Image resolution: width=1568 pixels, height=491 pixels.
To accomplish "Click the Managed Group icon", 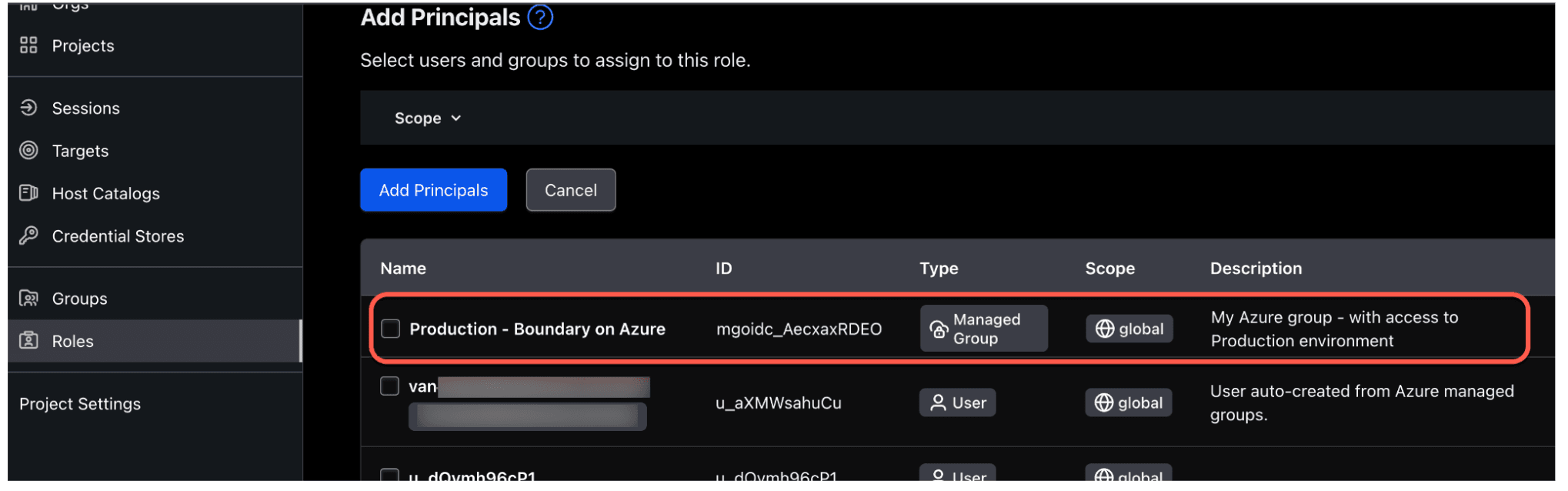I will click(x=939, y=329).
